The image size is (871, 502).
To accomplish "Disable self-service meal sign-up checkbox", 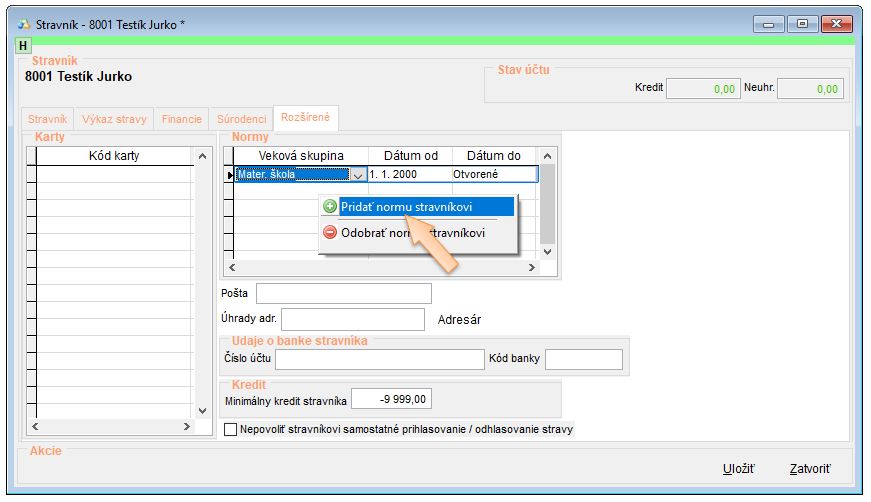I will (x=232, y=429).
